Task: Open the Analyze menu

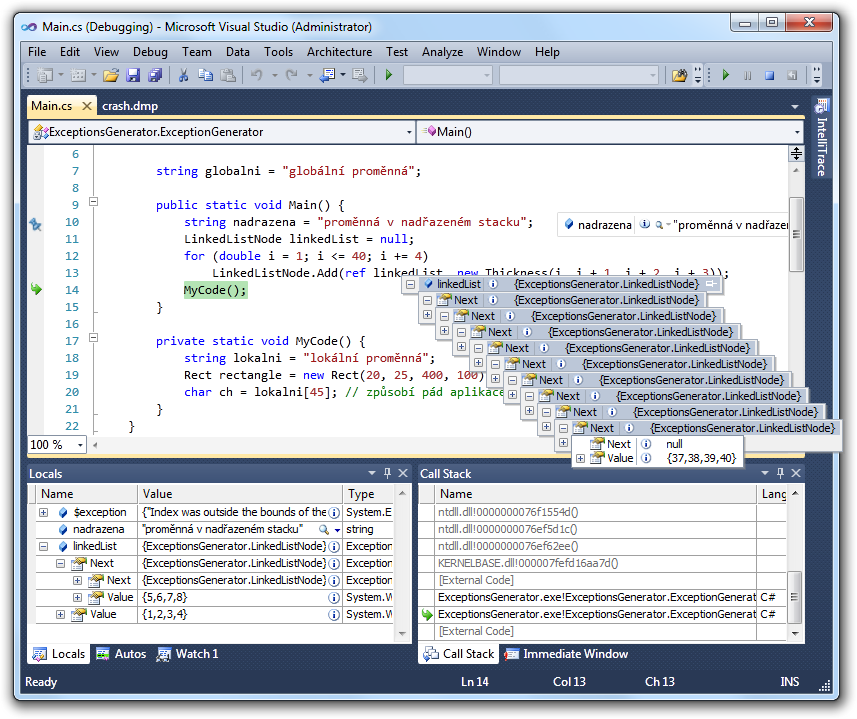Action: pos(442,52)
